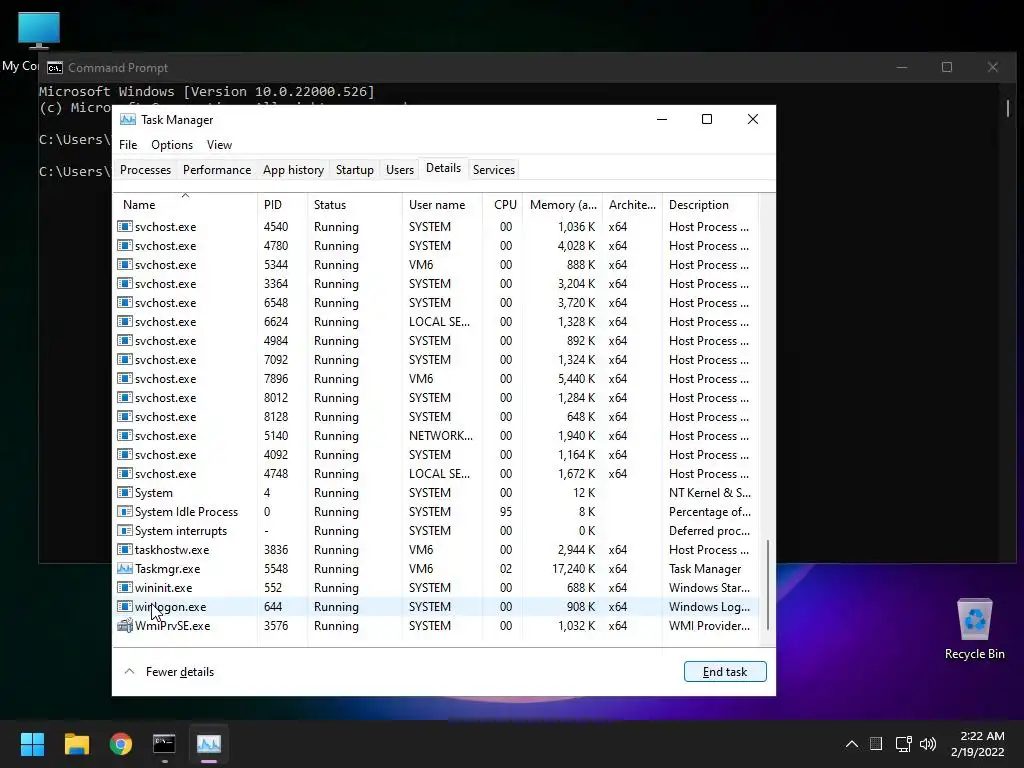Click the wininit.exe process icon
1024x768 pixels.
click(124, 588)
